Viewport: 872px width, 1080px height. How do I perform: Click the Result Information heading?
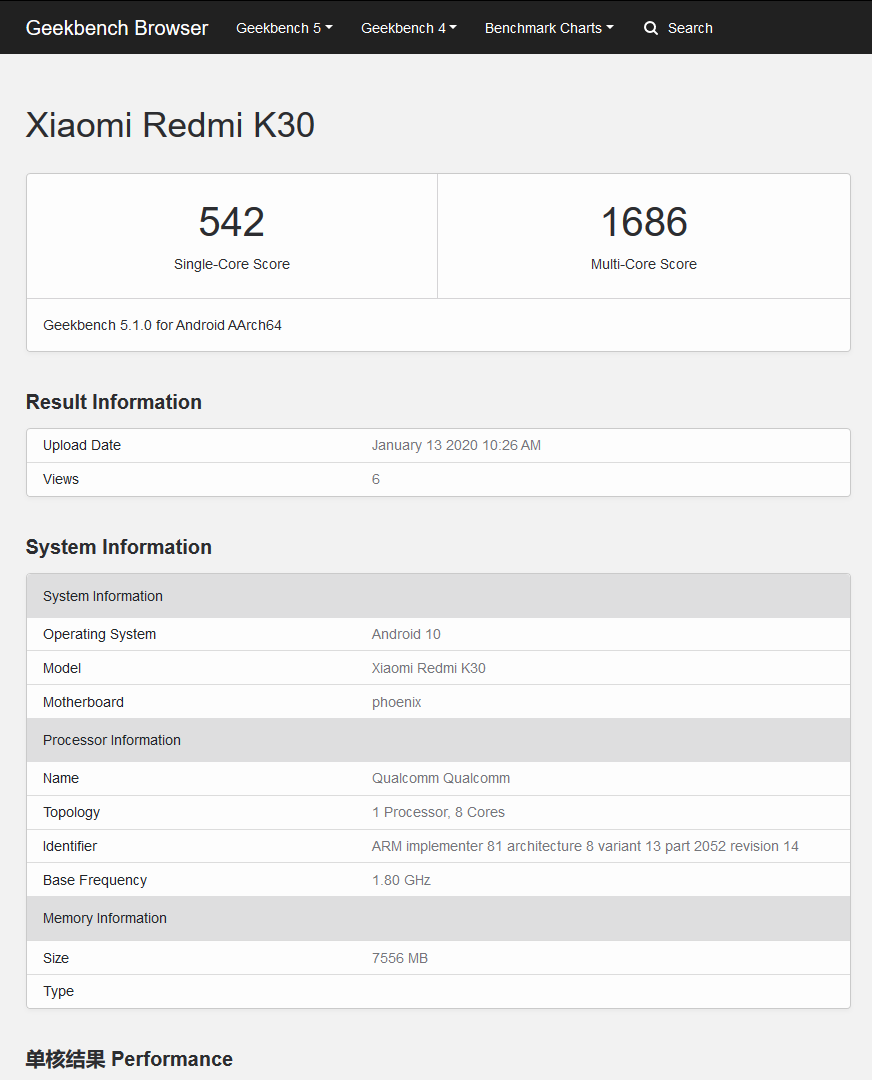[x=114, y=402]
